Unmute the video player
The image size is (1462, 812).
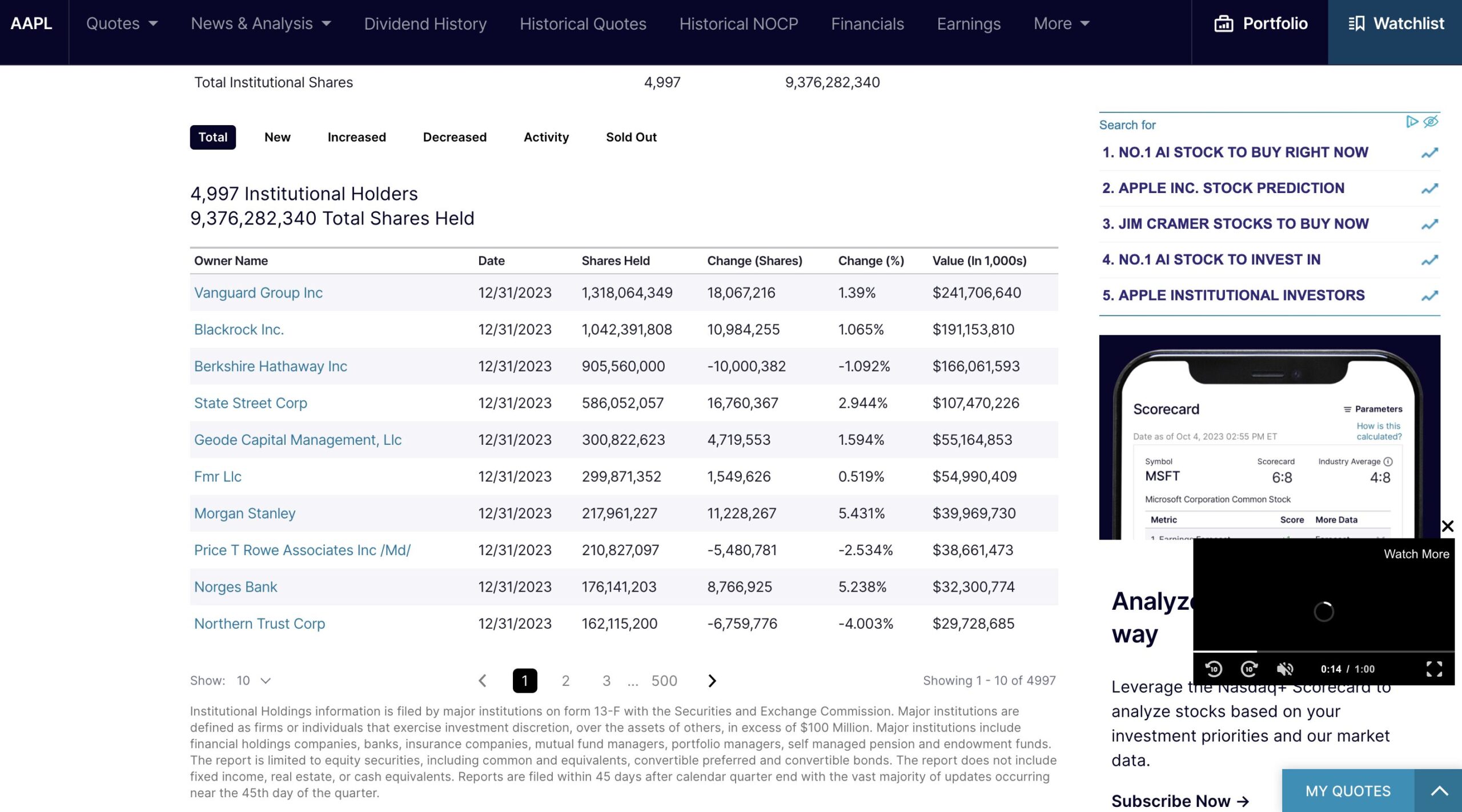(1285, 669)
